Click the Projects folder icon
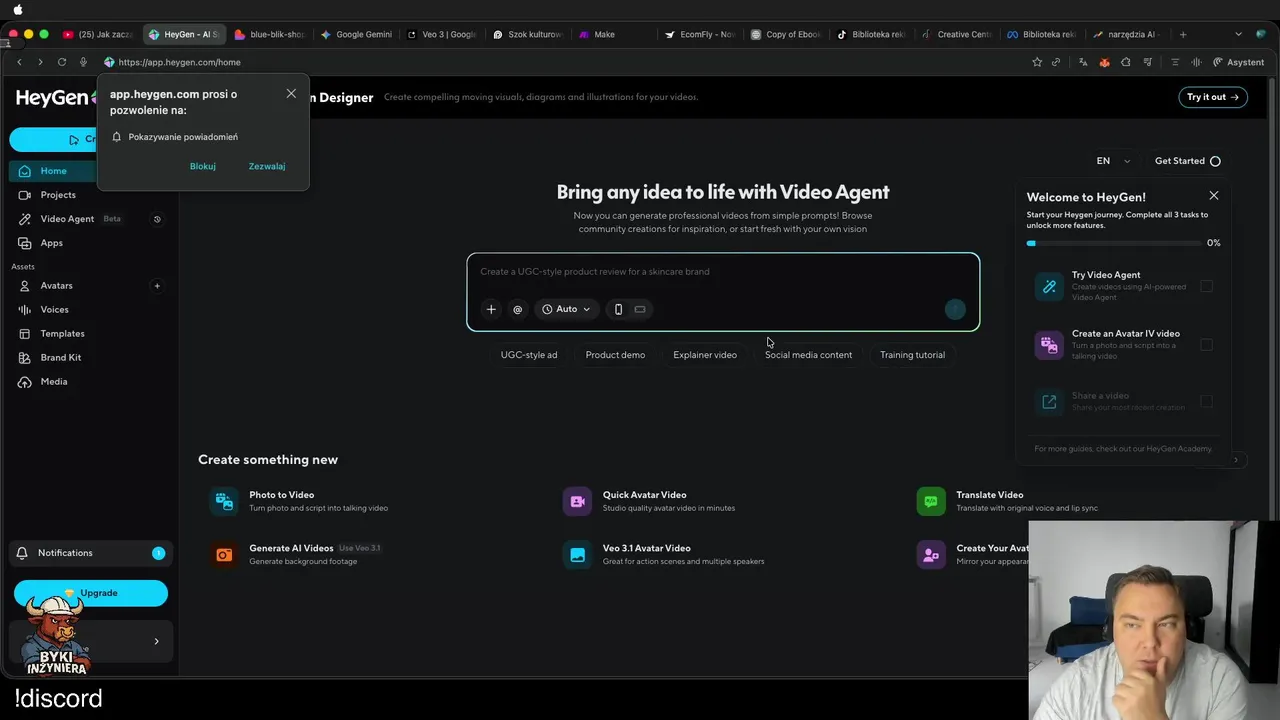This screenshot has height=720, width=1280. (24, 195)
